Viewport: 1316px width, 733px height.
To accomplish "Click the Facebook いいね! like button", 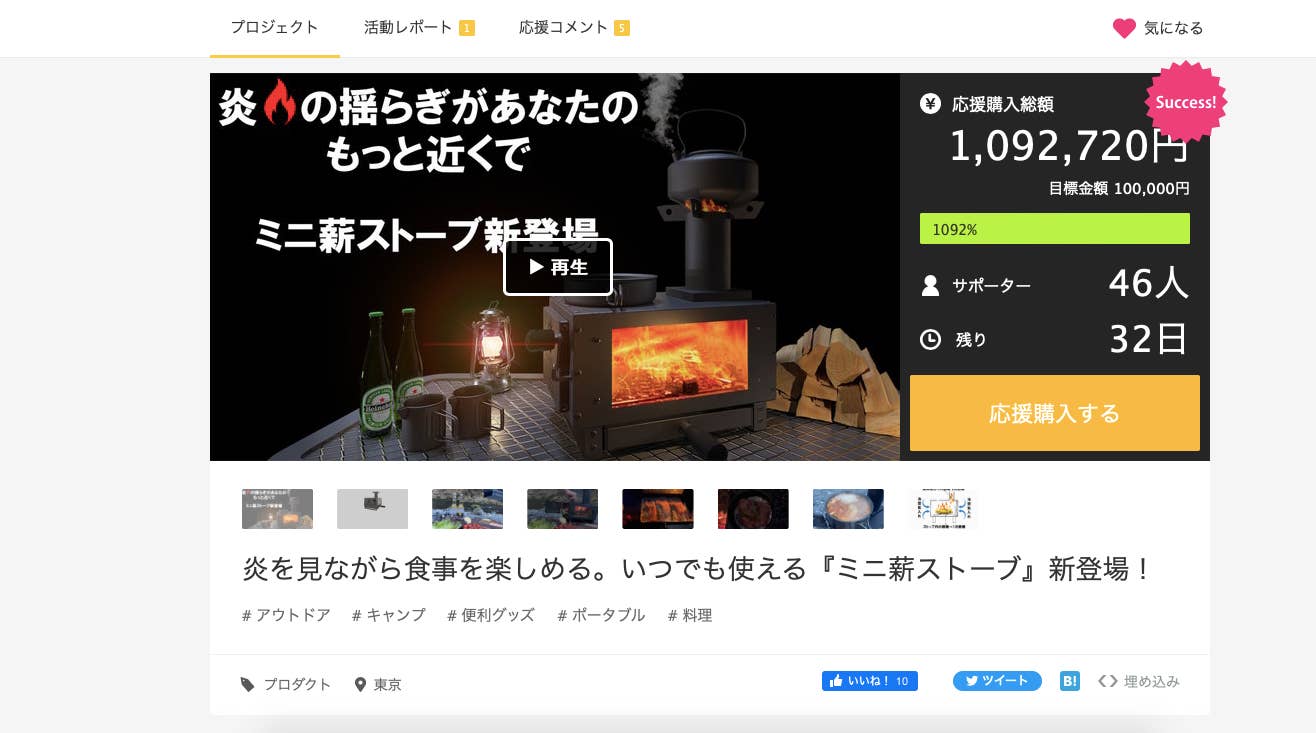I will (x=869, y=681).
